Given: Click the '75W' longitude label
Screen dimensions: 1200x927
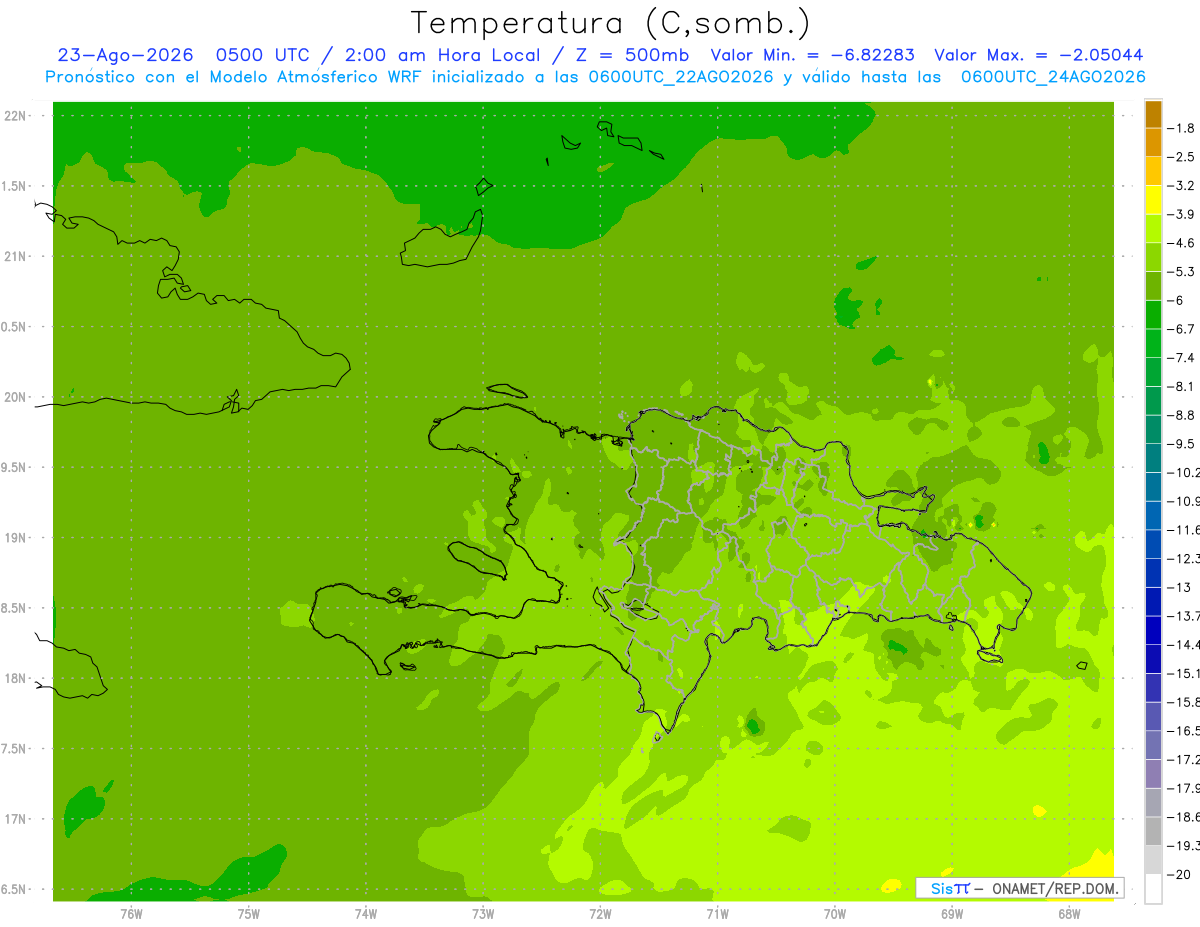Looking at the screenshot, I should coord(248,913).
